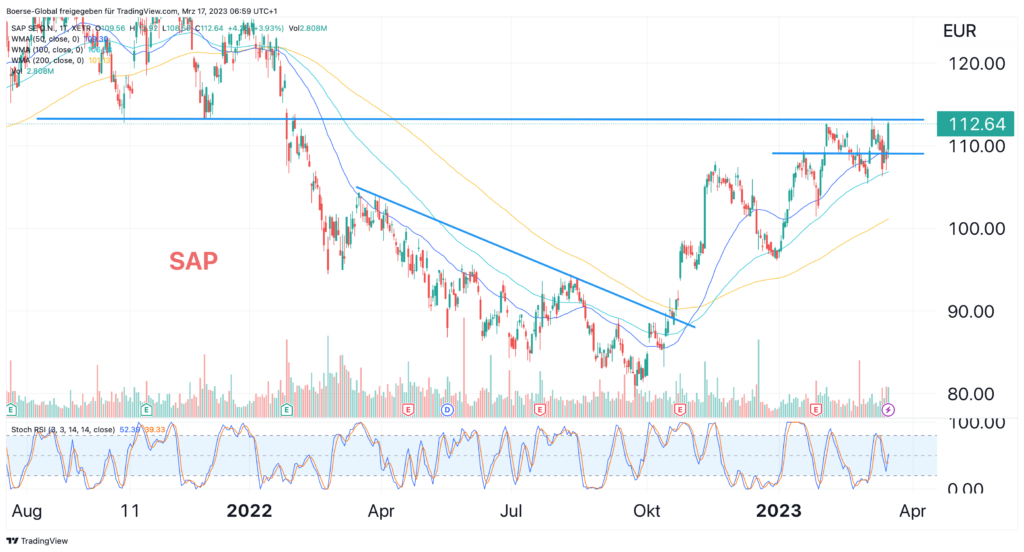The height and width of the screenshot is (552, 1024).
Task: Click the 100.00 price axis label
Action: [976, 229]
